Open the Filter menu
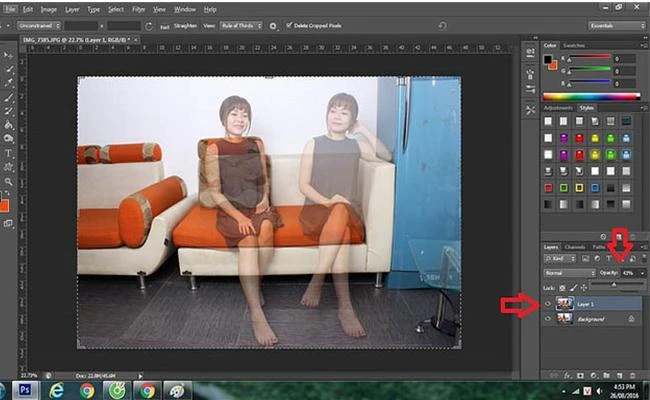This screenshot has width=650, height=400. [x=139, y=9]
